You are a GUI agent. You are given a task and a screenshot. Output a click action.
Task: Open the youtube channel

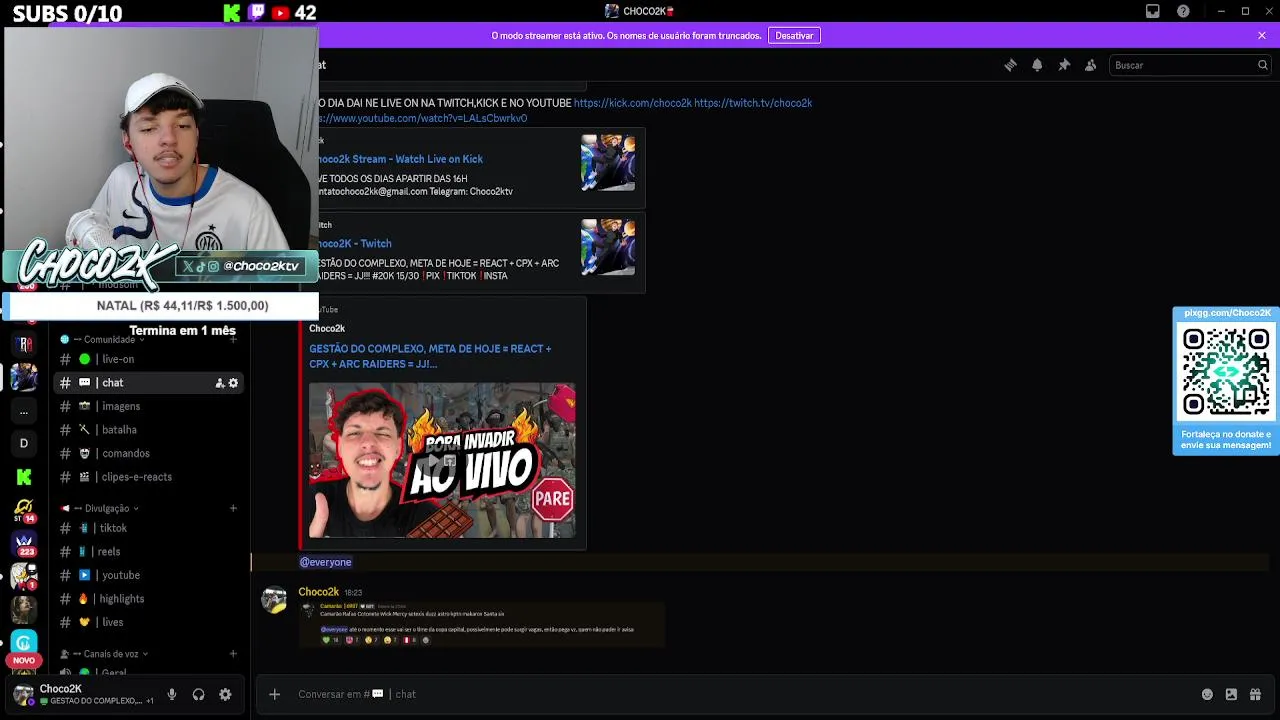click(x=150, y=575)
